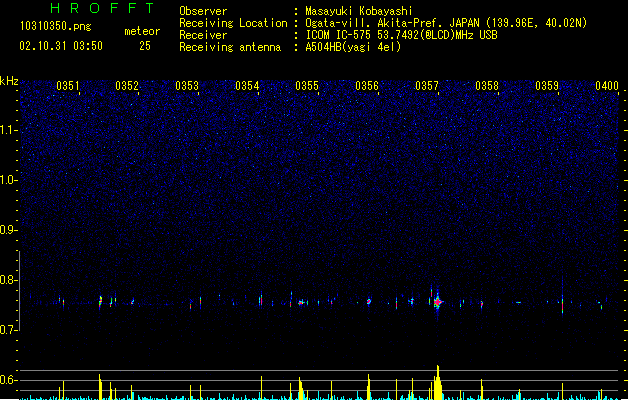The image size is (629, 400).
Task: Click the 0354 time marker label
Action: [247, 86]
